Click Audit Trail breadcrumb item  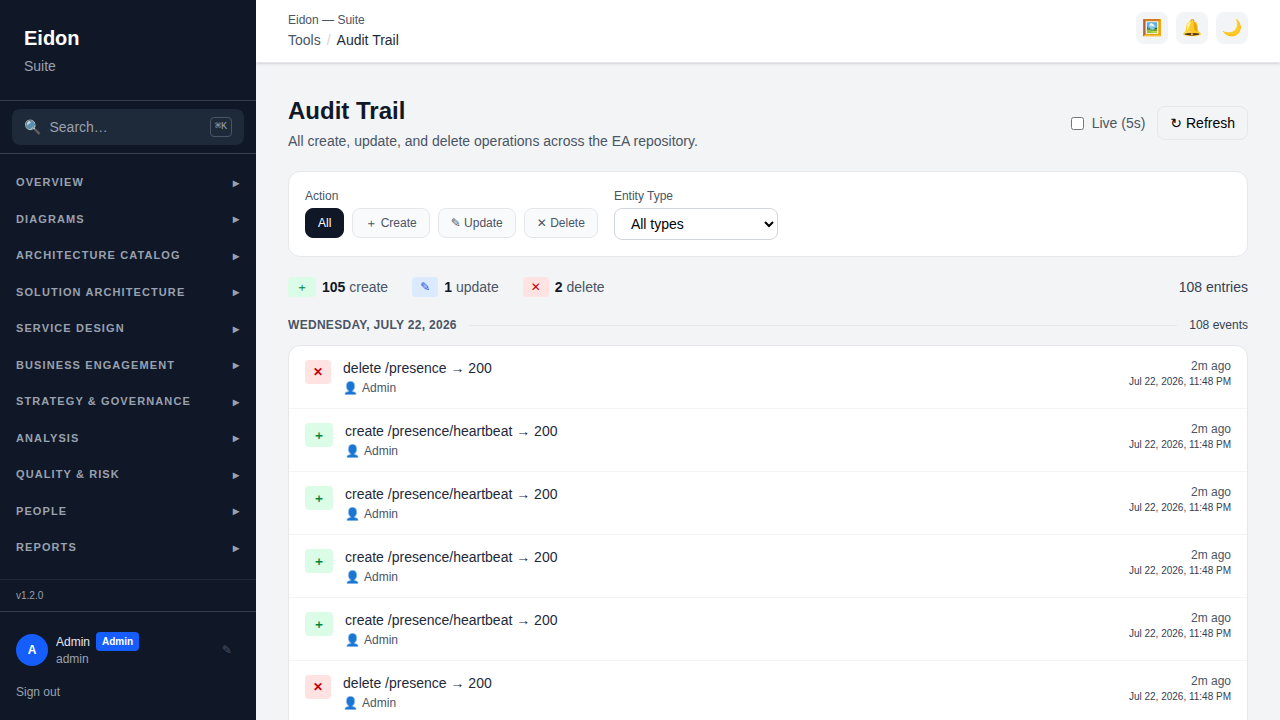click(367, 40)
